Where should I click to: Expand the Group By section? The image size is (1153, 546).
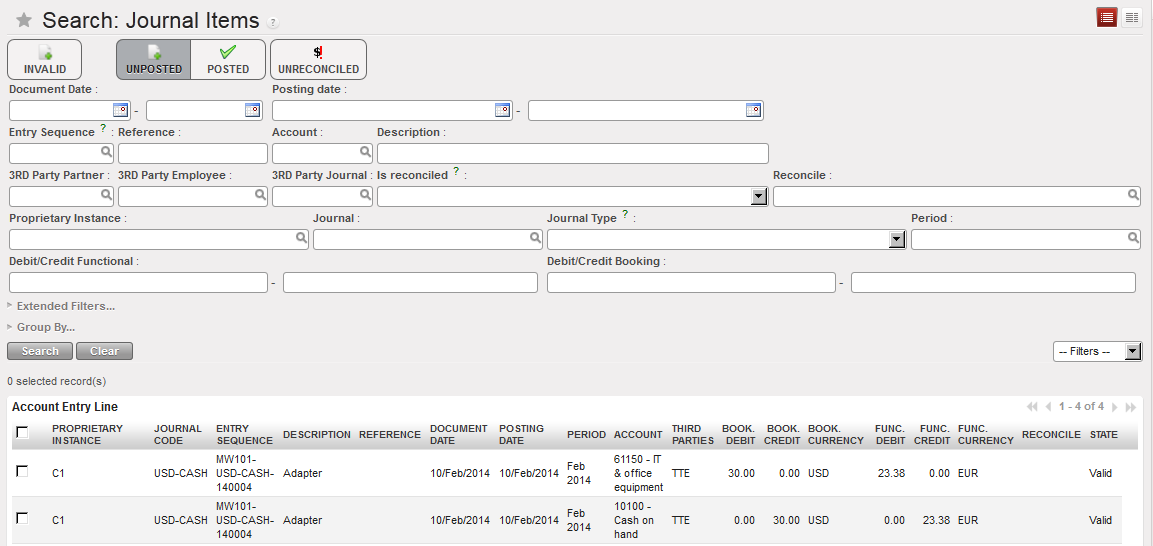coord(45,327)
